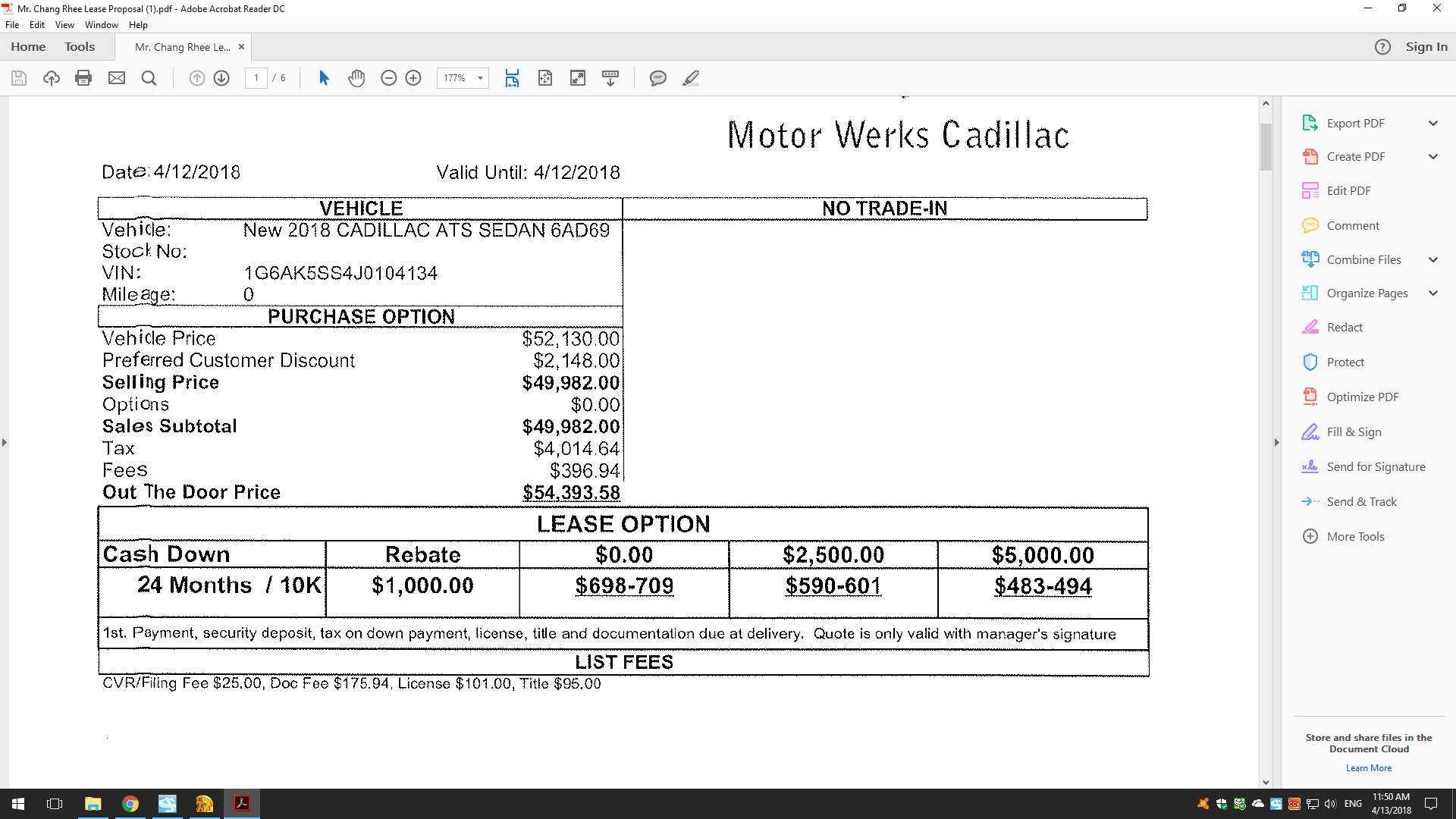This screenshot has width=1456, height=819.
Task: Click the vertical scrollbar thumb
Action: 1266,146
